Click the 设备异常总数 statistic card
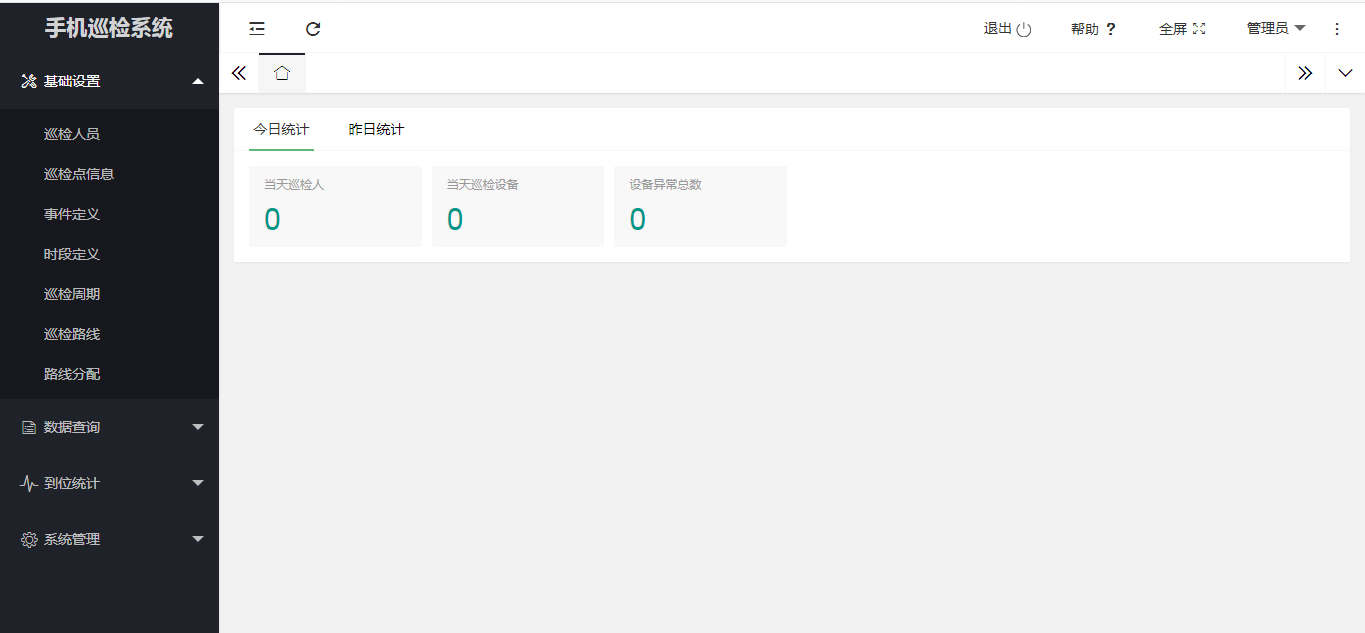 (700, 206)
